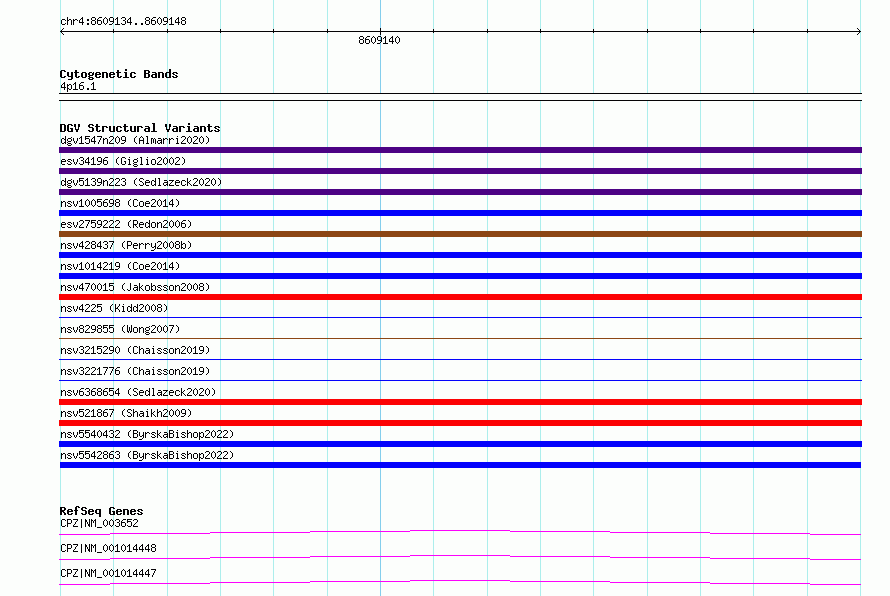Select nsv4225 (Kidd2008) label
The image size is (890, 596).
tap(114, 308)
